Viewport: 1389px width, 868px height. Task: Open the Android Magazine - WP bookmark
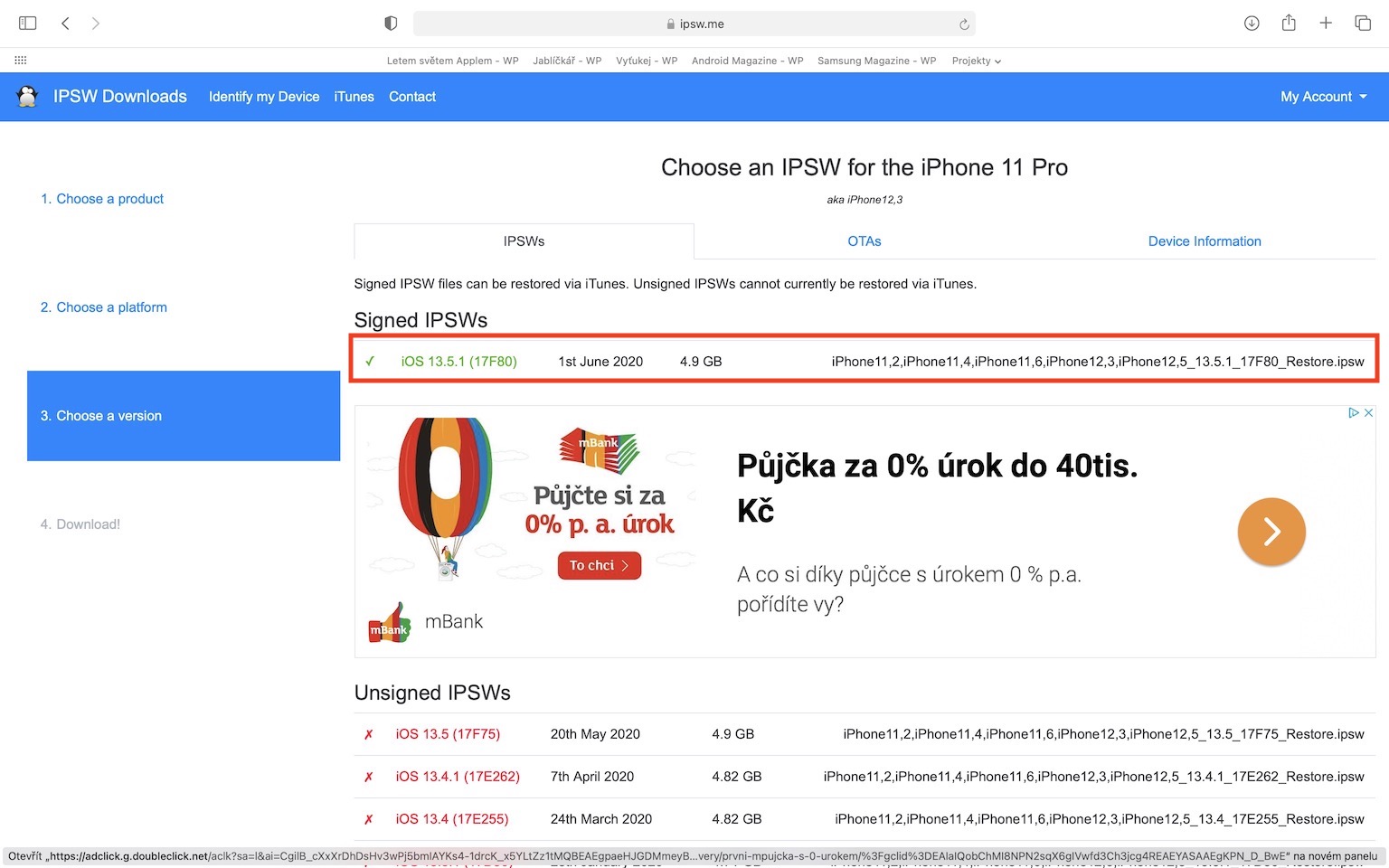(x=748, y=61)
